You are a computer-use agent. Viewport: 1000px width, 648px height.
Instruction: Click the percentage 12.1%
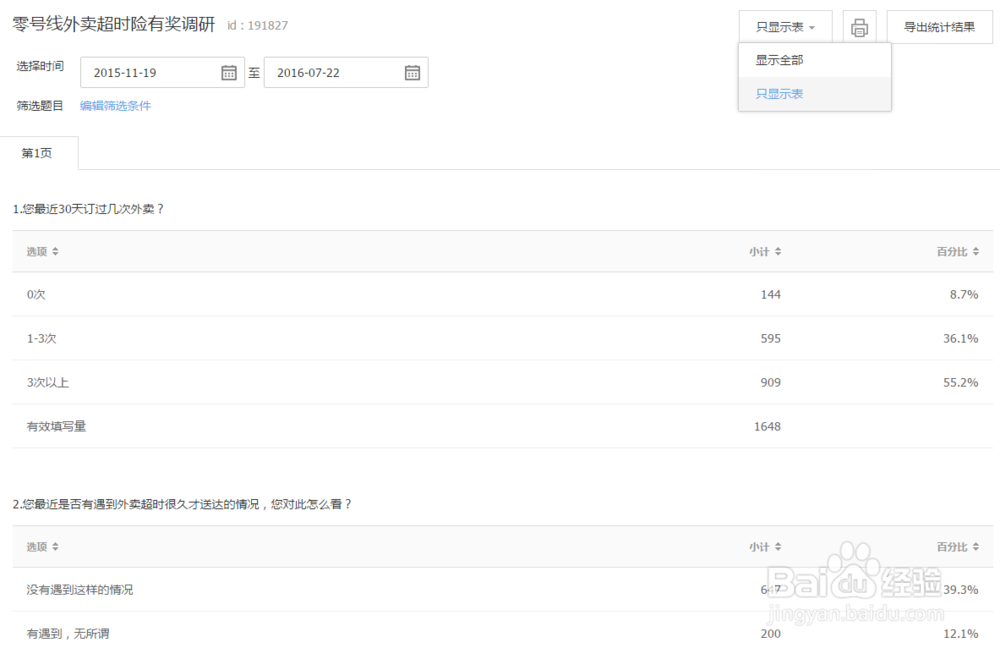coord(960,634)
